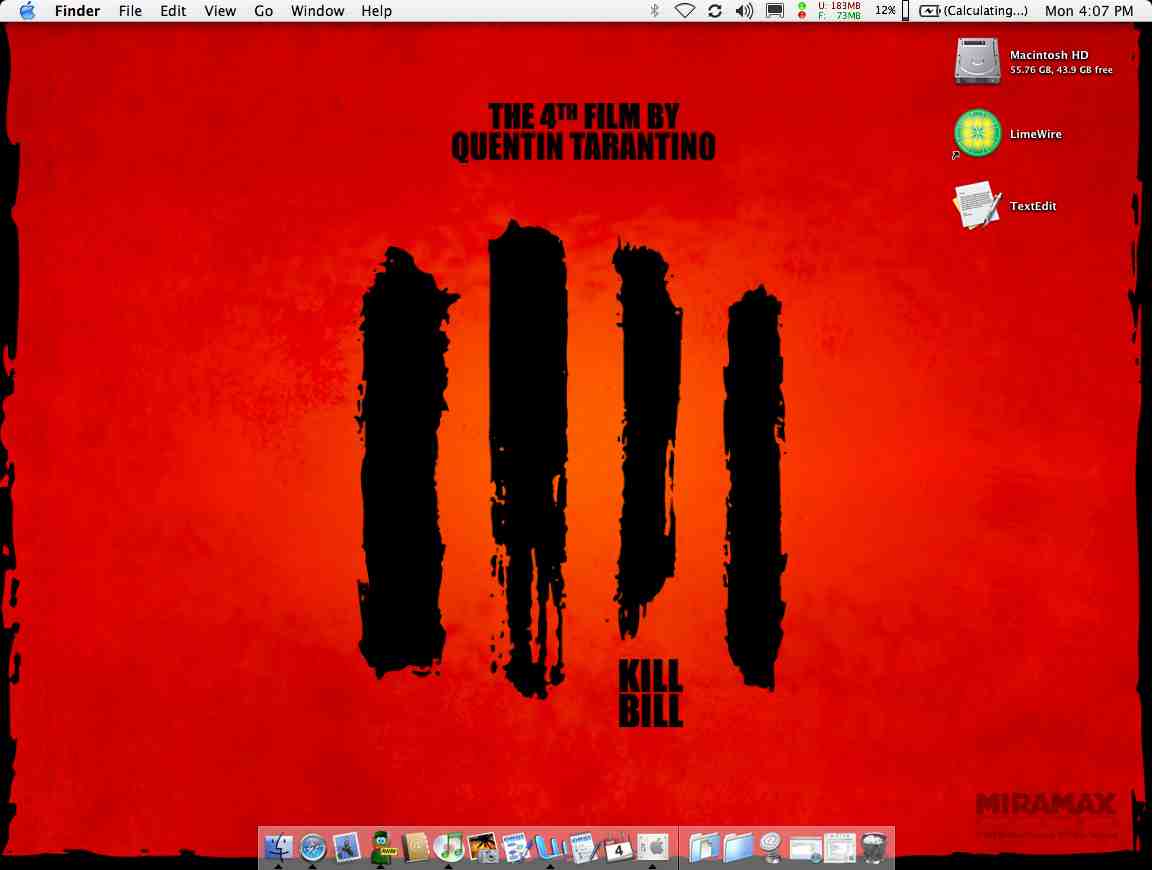The height and width of the screenshot is (870, 1152).
Task: Restore the minimized window beside the Trash
Action: 839,847
